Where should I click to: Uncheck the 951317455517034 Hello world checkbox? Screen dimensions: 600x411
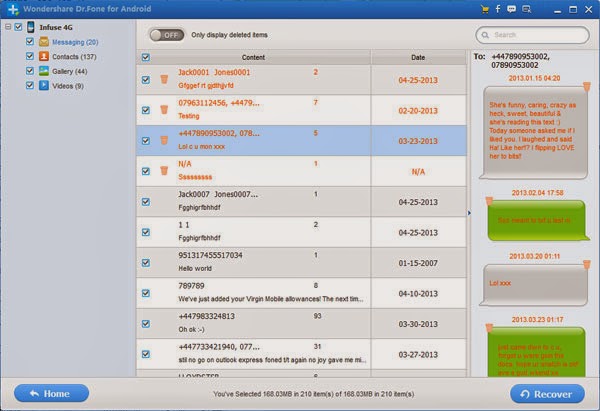146,263
